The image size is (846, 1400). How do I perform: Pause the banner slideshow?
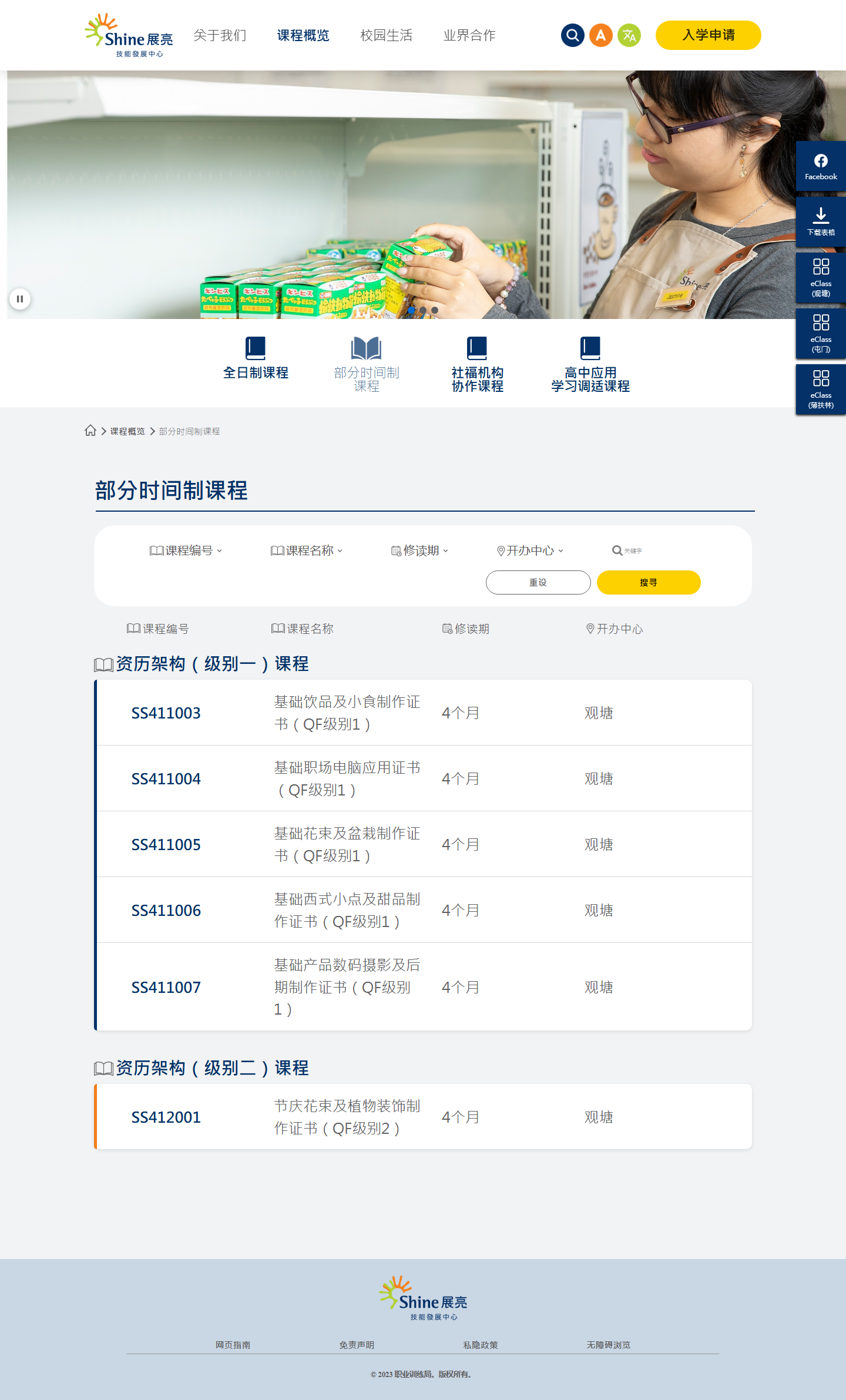[20, 299]
